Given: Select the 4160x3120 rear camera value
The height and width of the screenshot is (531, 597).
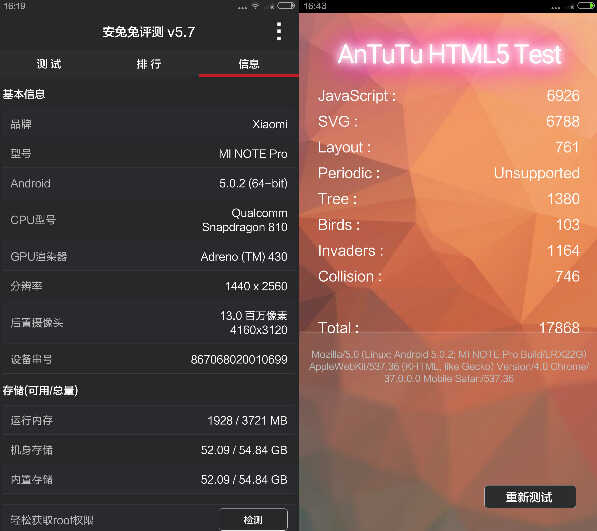Looking at the screenshot, I should point(259,330).
